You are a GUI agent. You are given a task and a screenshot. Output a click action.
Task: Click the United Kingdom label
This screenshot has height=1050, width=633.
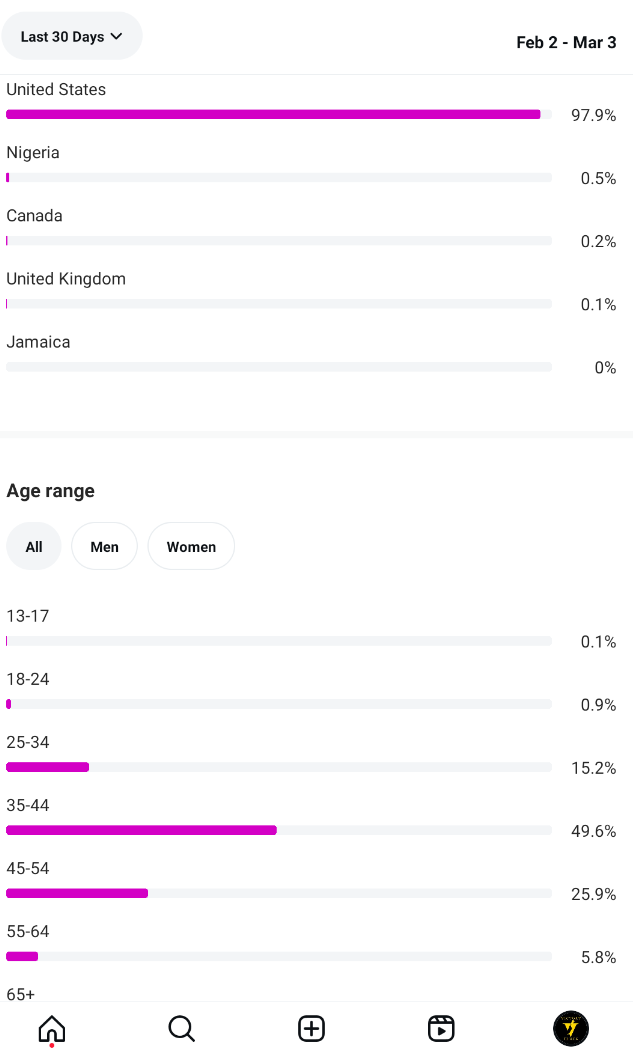pyautogui.click(x=66, y=279)
